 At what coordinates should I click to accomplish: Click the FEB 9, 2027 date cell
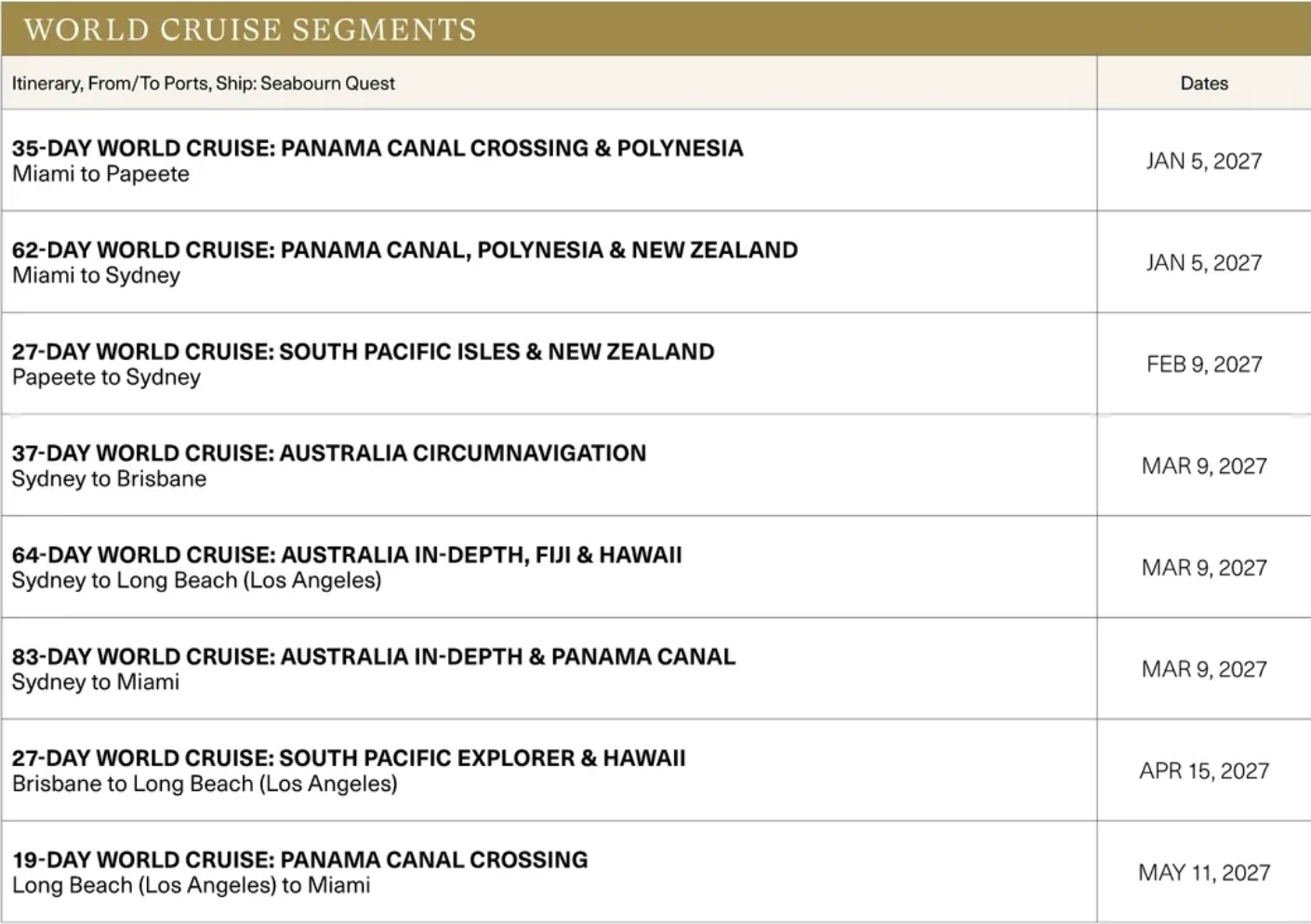click(x=1204, y=364)
